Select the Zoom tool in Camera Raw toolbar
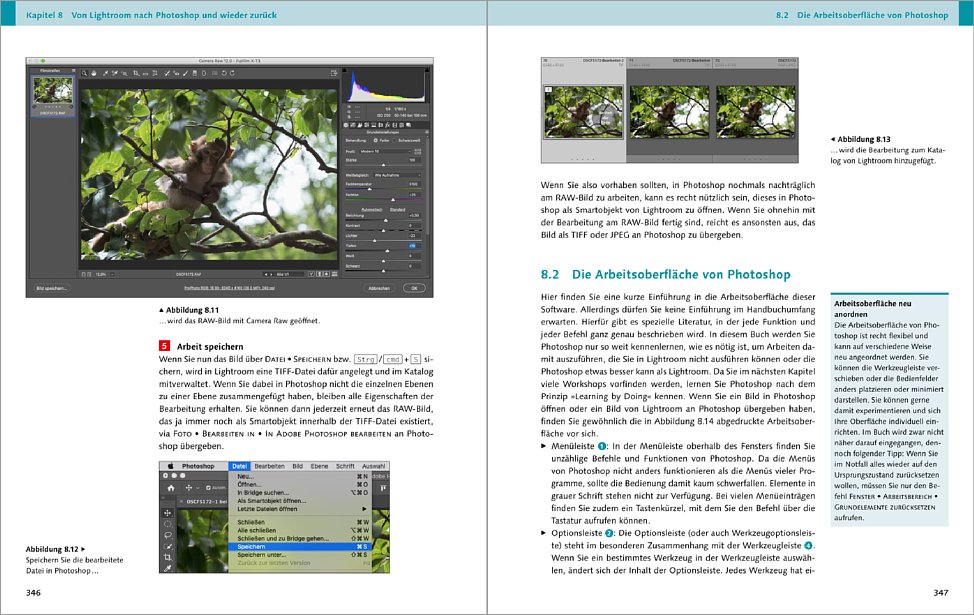Viewport: 974px width, 615px height. (84, 73)
